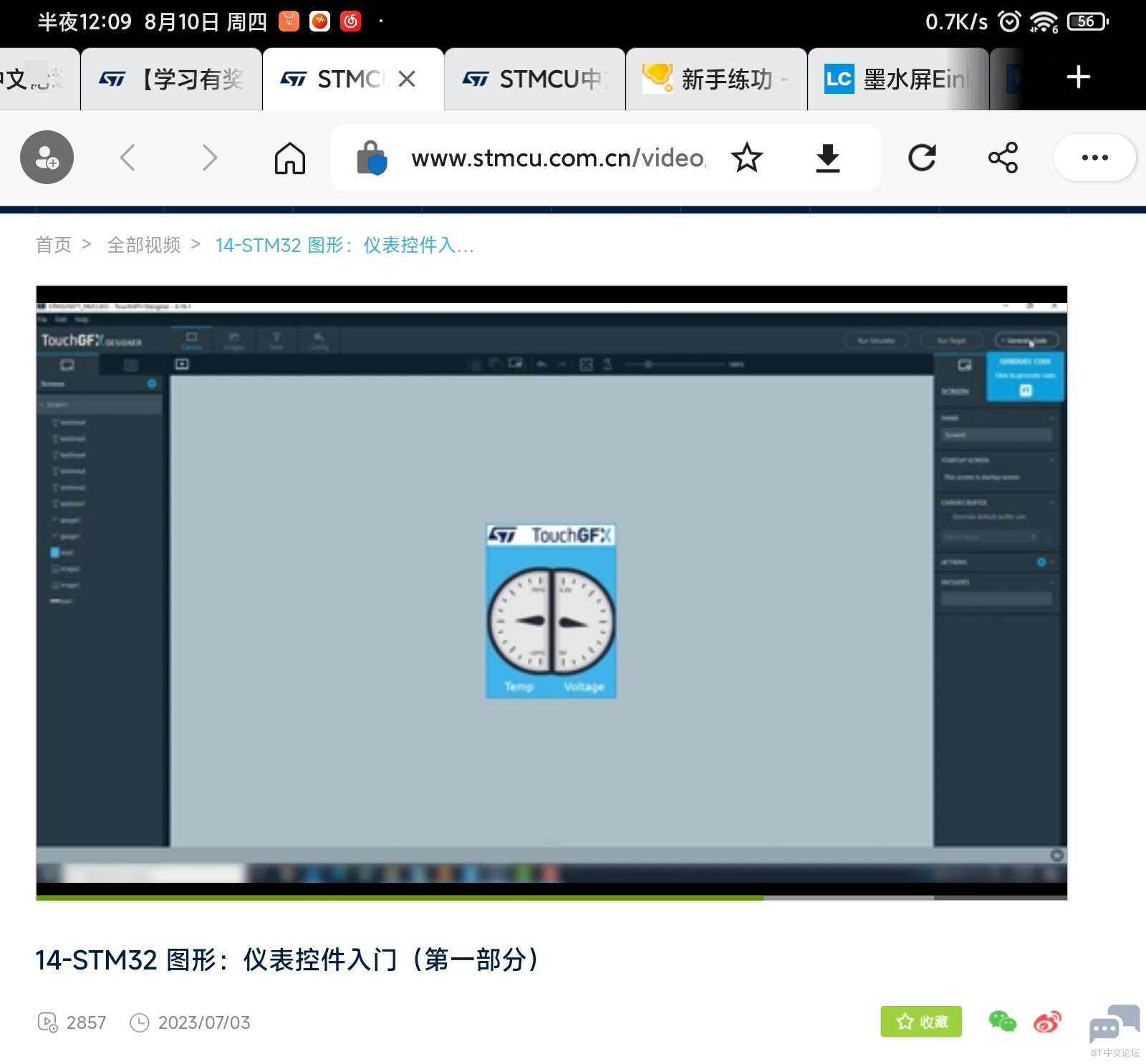Open the ST中文论坛 chat icon

[1114, 1030]
